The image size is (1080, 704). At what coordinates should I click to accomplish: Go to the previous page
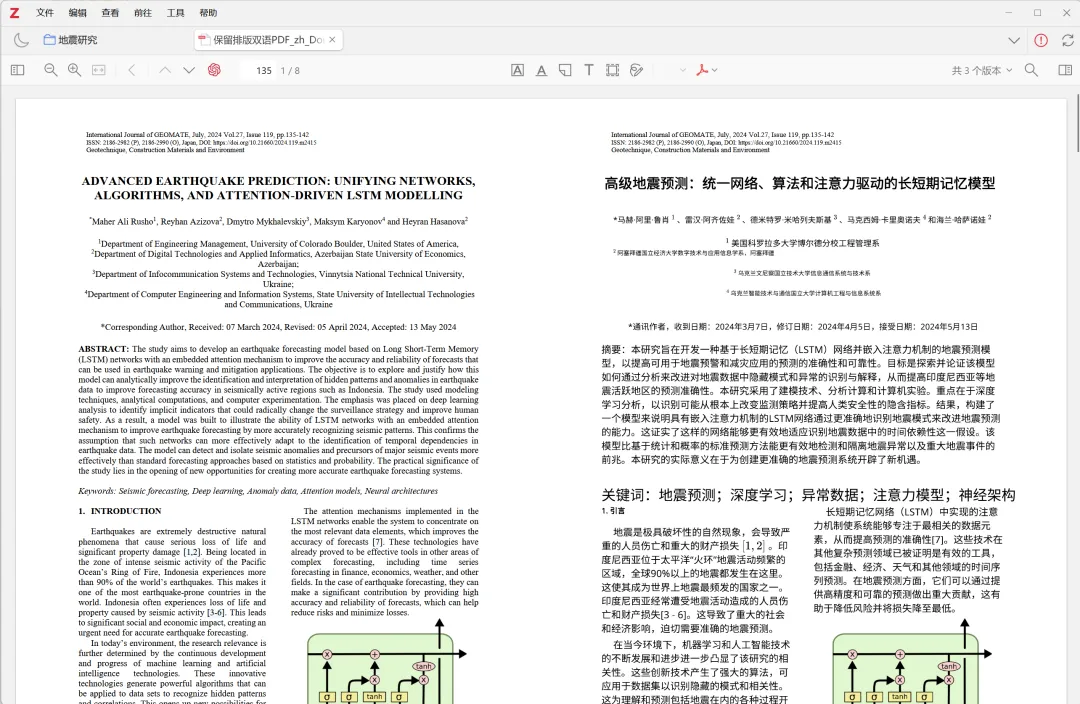click(x=165, y=70)
